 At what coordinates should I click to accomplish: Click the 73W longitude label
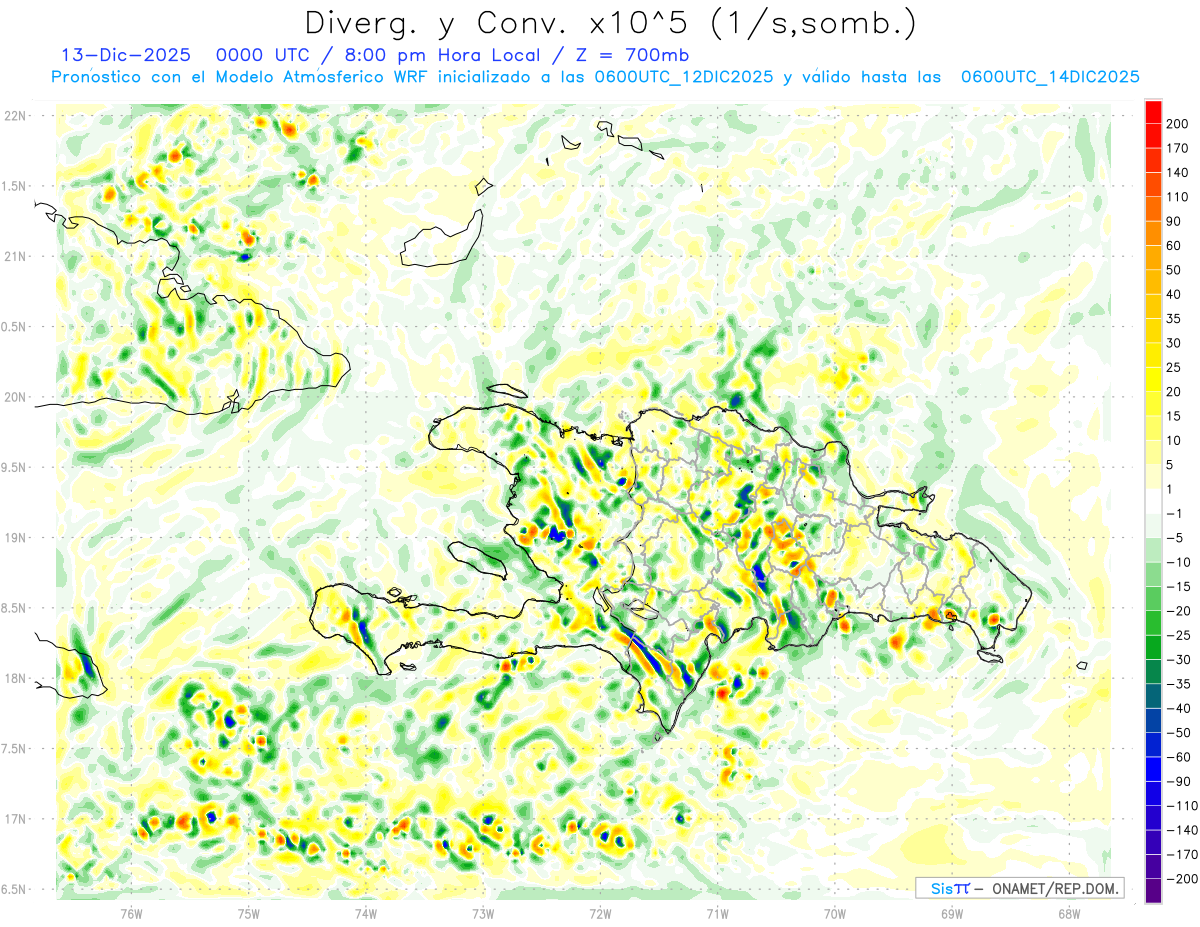[483, 913]
